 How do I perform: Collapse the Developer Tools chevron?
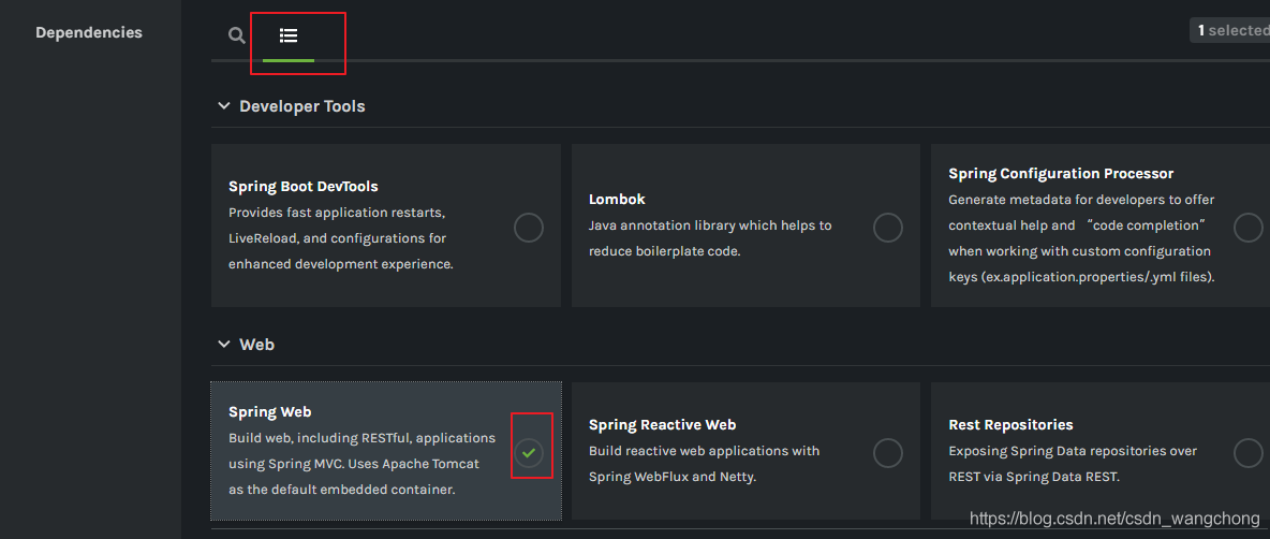coord(224,106)
